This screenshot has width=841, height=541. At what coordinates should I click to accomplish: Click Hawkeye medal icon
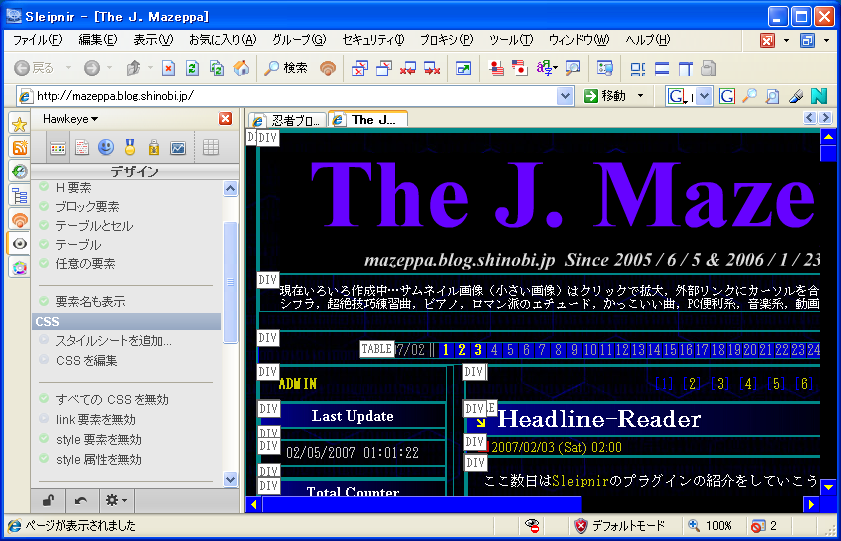pyautogui.click(x=130, y=147)
